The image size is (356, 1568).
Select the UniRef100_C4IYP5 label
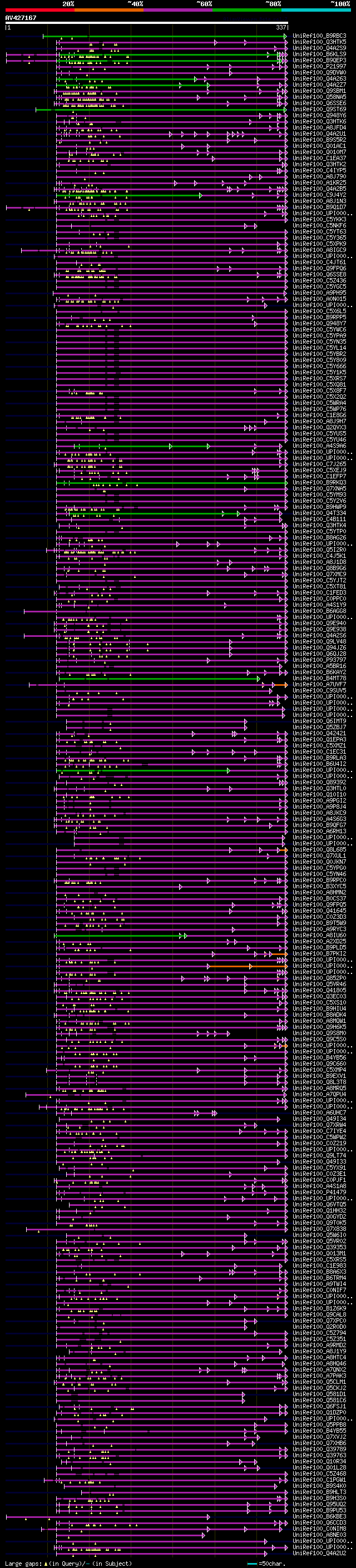pyautogui.click(x=319, y=170)
